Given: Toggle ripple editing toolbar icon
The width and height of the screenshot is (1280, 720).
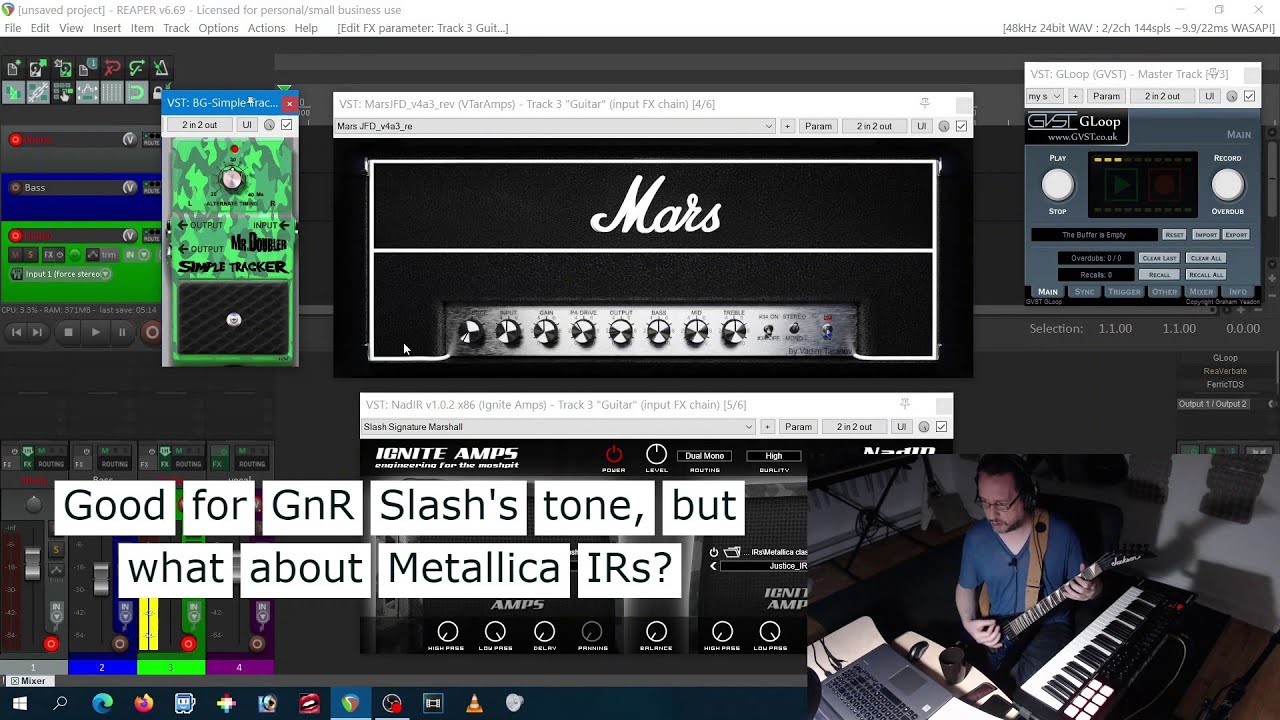Looking at the screenshot, I should [x=63, y=92].
